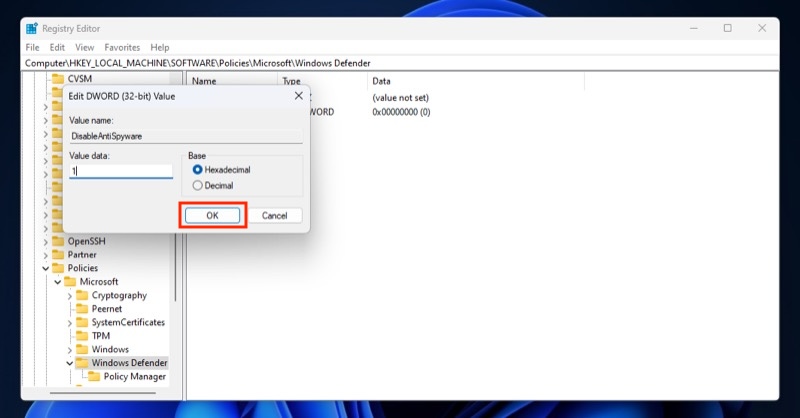This screenshot has height=418, width=800.
Task: Select the SystemCertificates key label
Action: [x=128, y=322]
